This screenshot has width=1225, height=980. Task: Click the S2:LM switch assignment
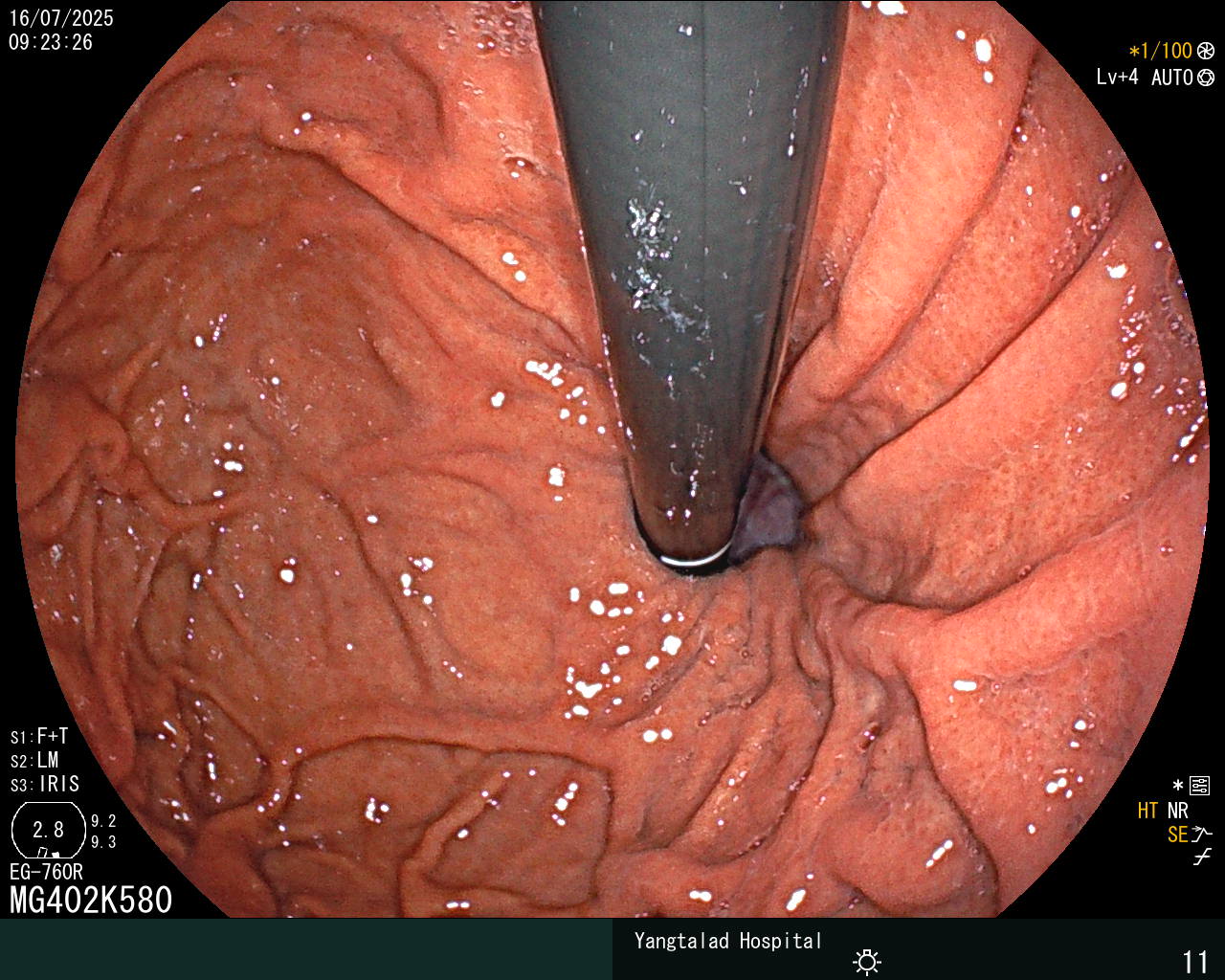click(x=34, y=760)
